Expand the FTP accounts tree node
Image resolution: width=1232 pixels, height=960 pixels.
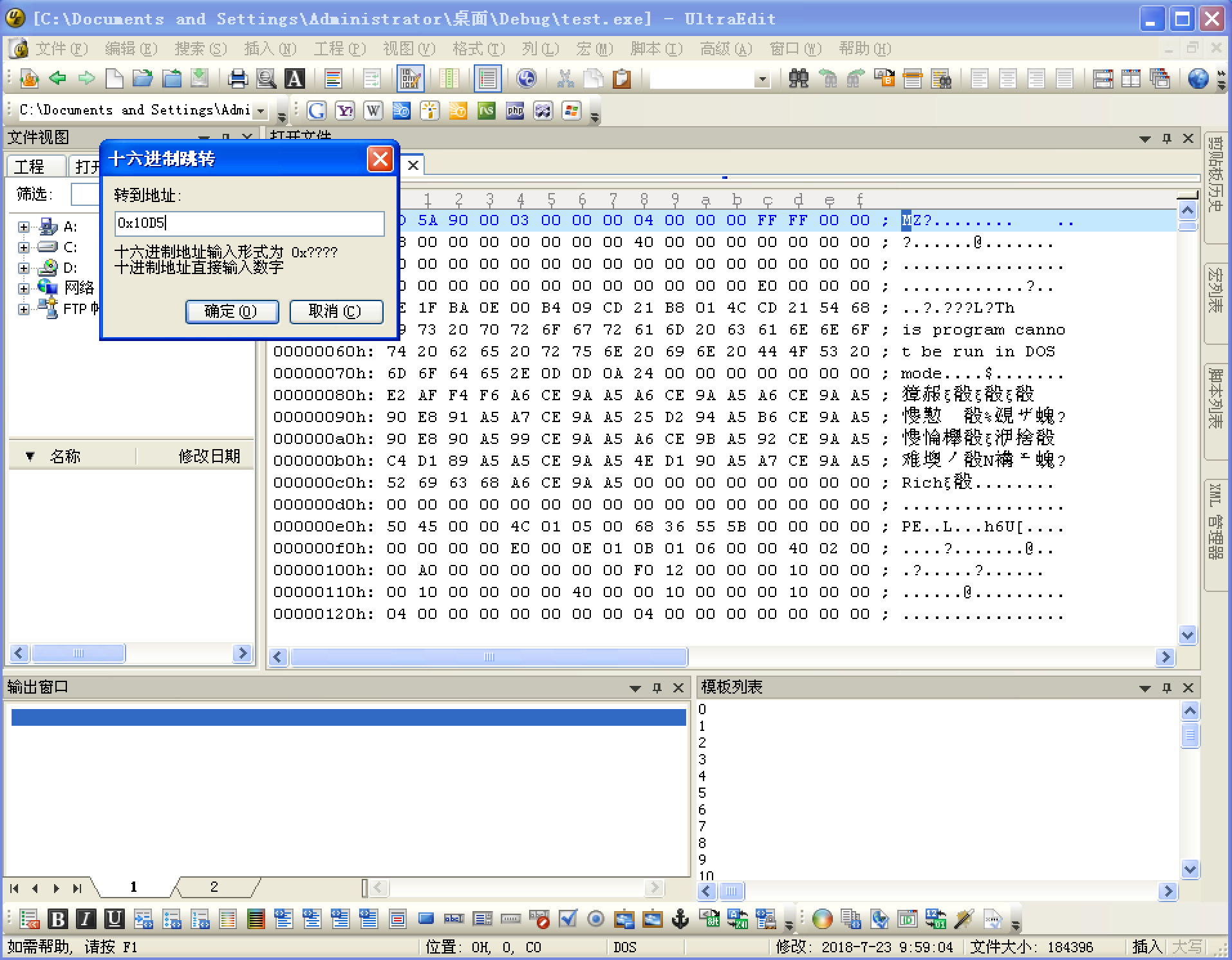pos(24,309)
